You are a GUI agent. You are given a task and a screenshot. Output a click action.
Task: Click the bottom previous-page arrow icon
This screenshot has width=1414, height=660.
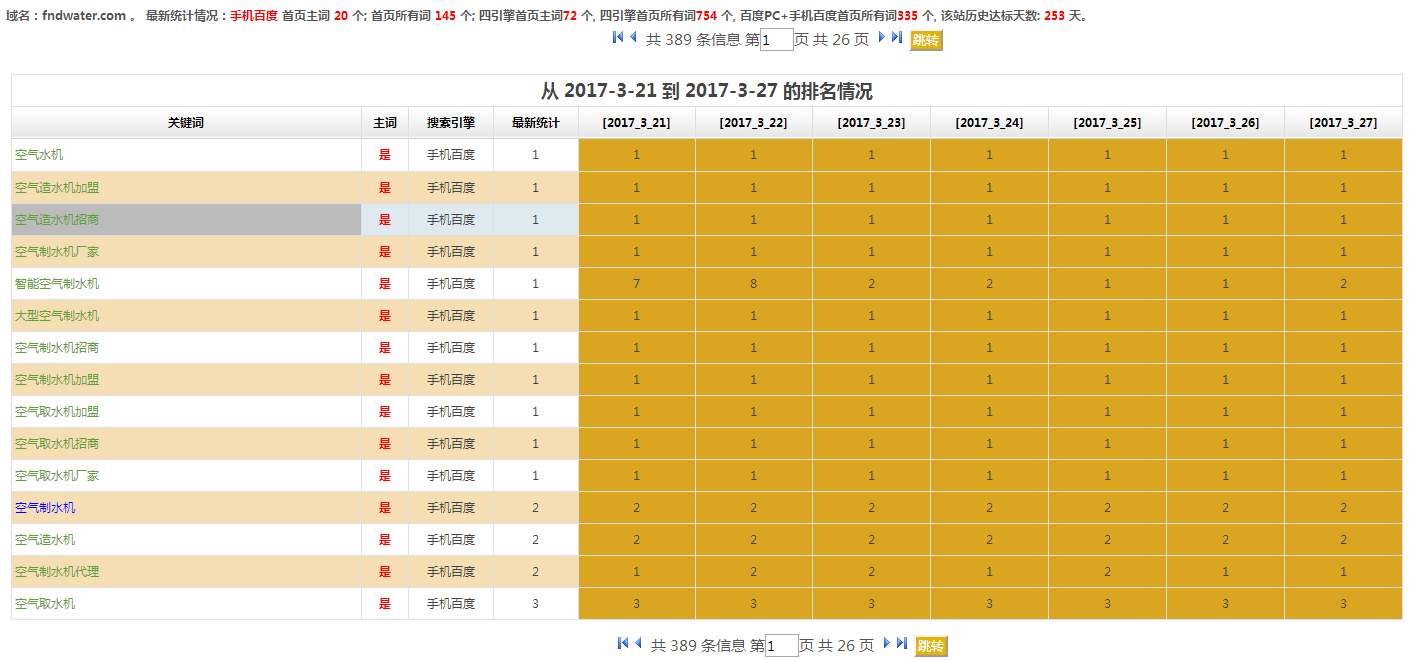point(638,643)
